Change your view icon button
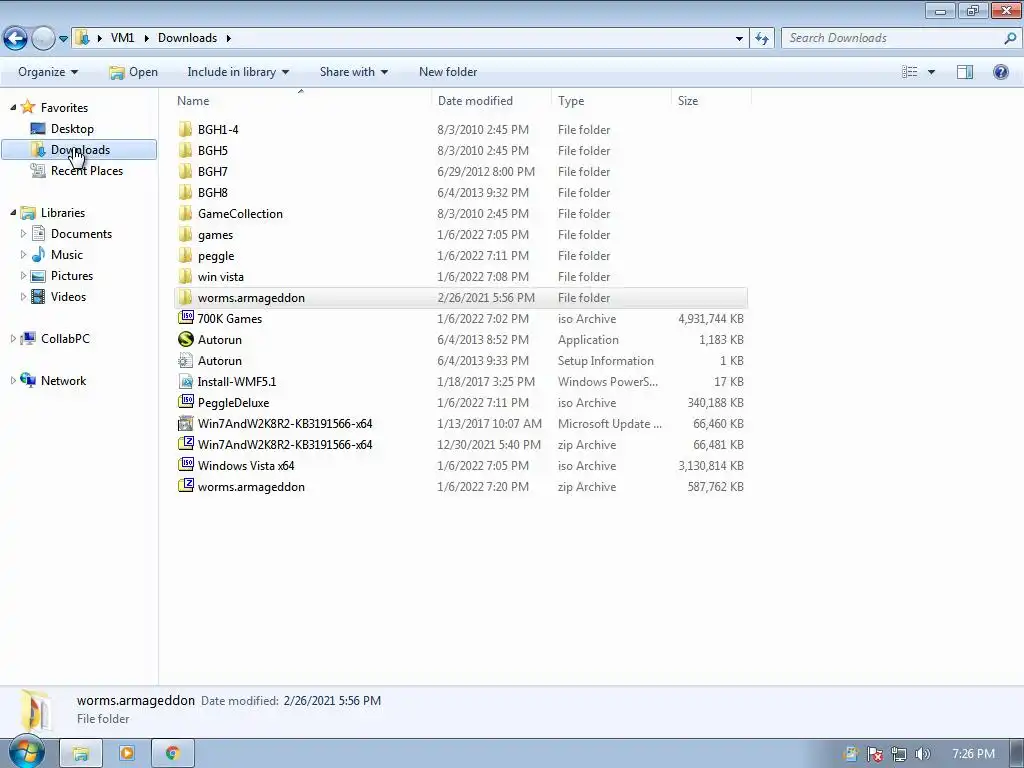The width and height of the screenshot is (1024, 768). (x=909, y=72)
